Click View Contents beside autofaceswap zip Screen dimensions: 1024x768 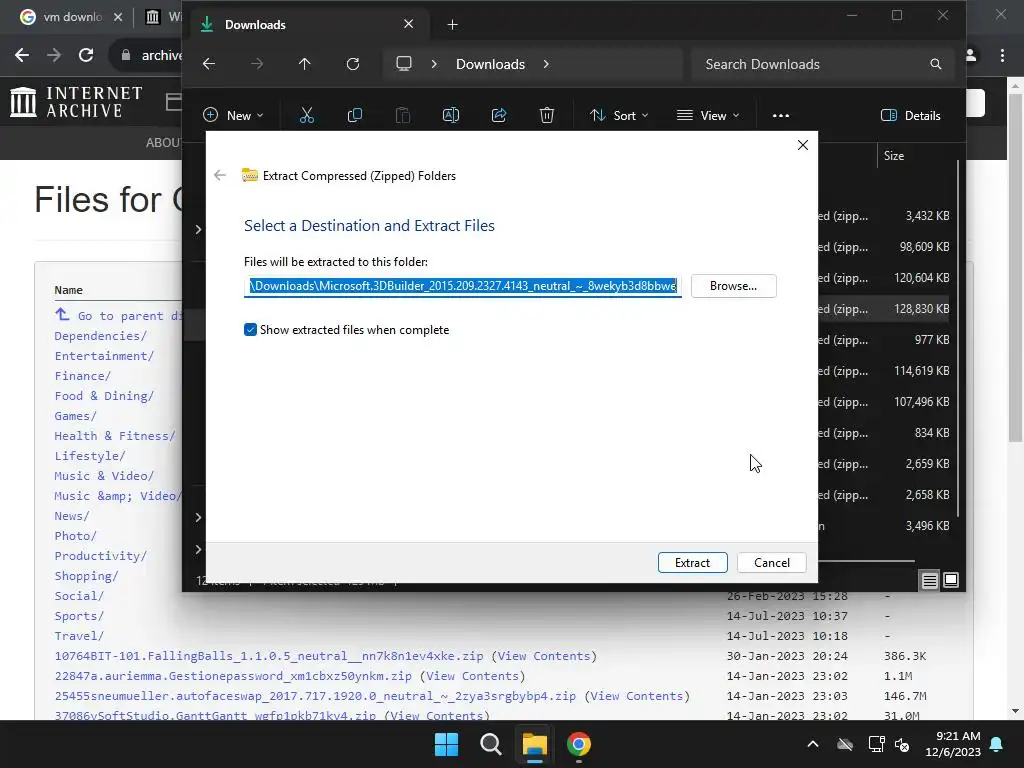(x=637, y=696)
